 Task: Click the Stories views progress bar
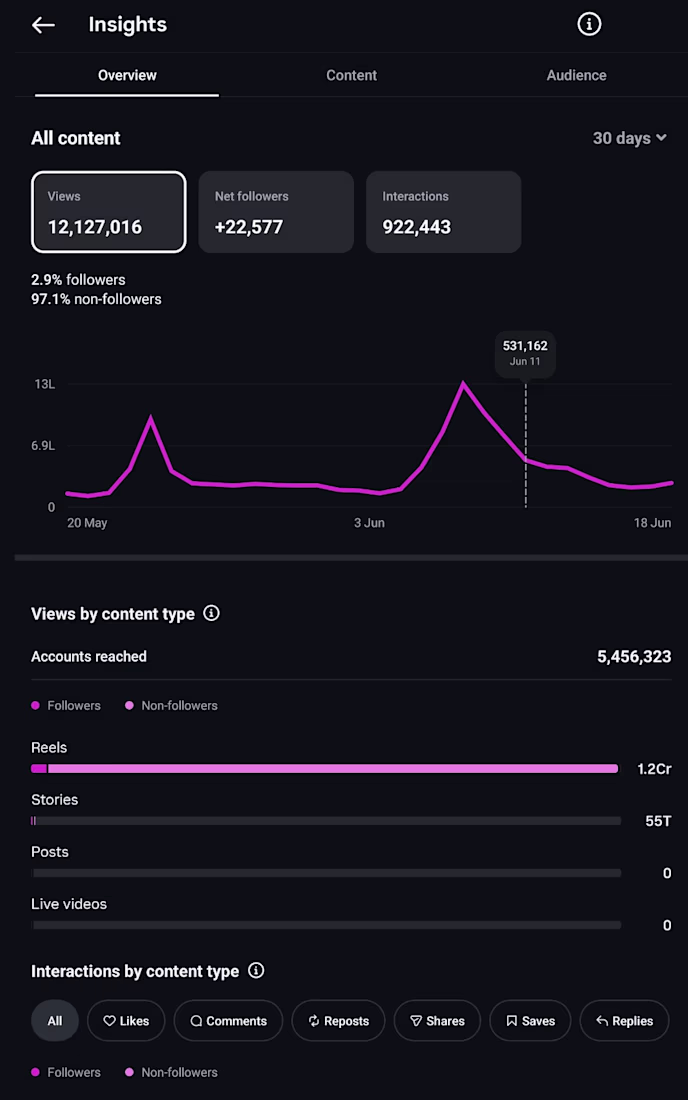pyautogui.click(x=326, y=821)
